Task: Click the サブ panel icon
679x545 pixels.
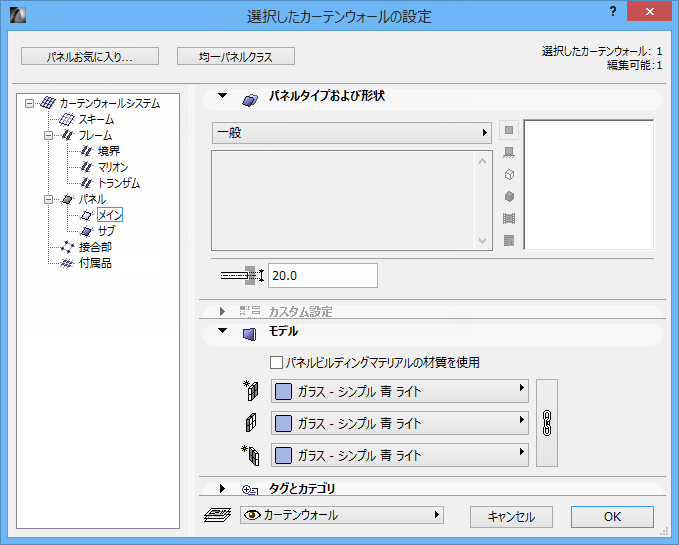Action: (x=87, y=231)
